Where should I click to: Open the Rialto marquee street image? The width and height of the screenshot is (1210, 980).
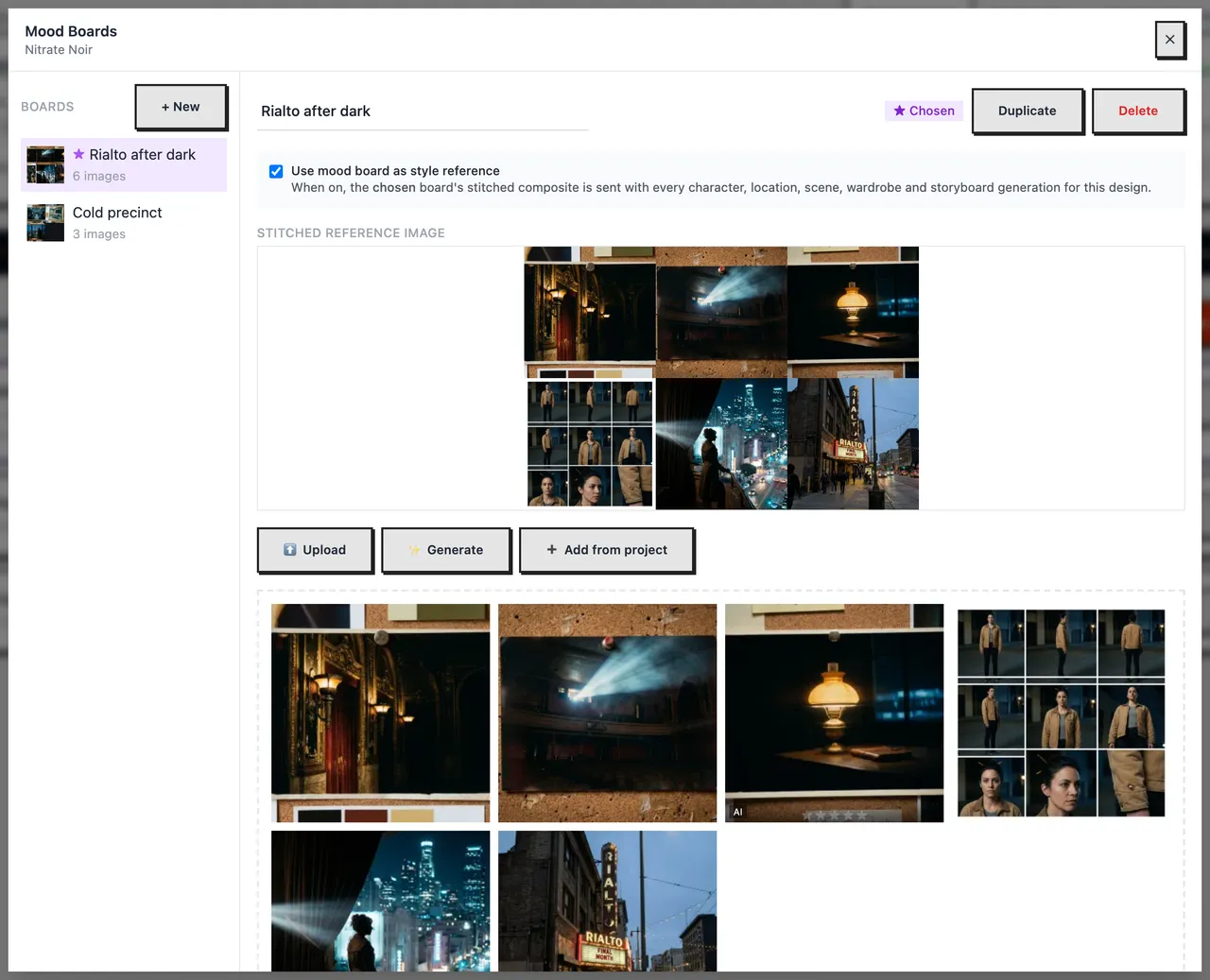pyautogui.click(x=608, y=901)
